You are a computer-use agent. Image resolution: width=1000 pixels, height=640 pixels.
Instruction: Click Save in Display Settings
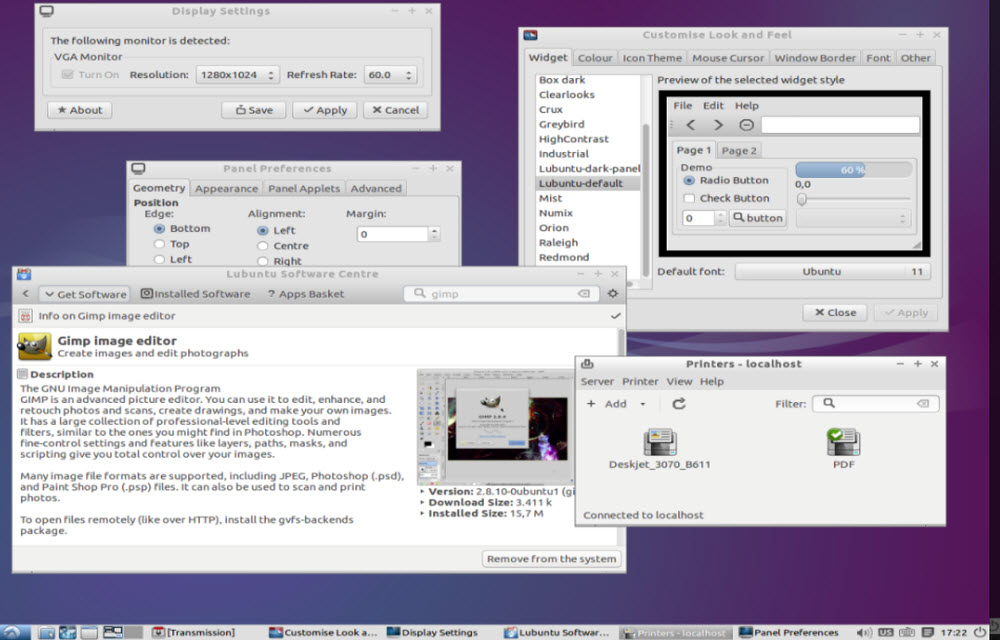click(254, 110)
